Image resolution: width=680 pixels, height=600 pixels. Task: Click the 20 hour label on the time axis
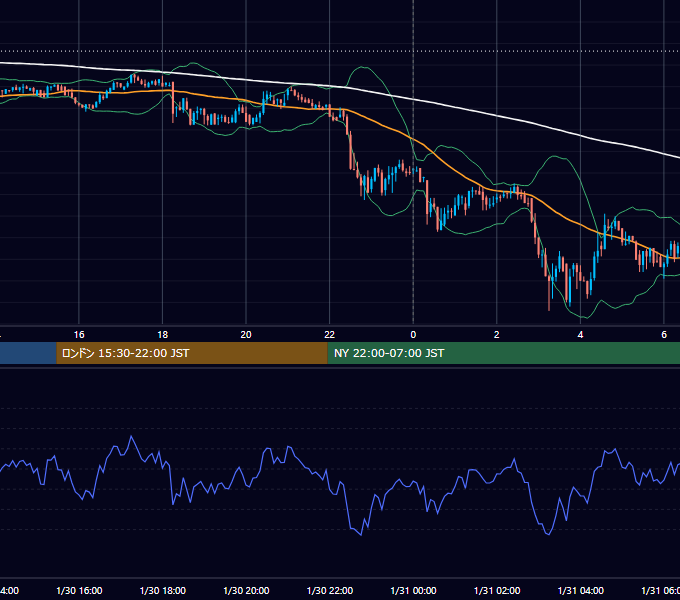(246, 335)
